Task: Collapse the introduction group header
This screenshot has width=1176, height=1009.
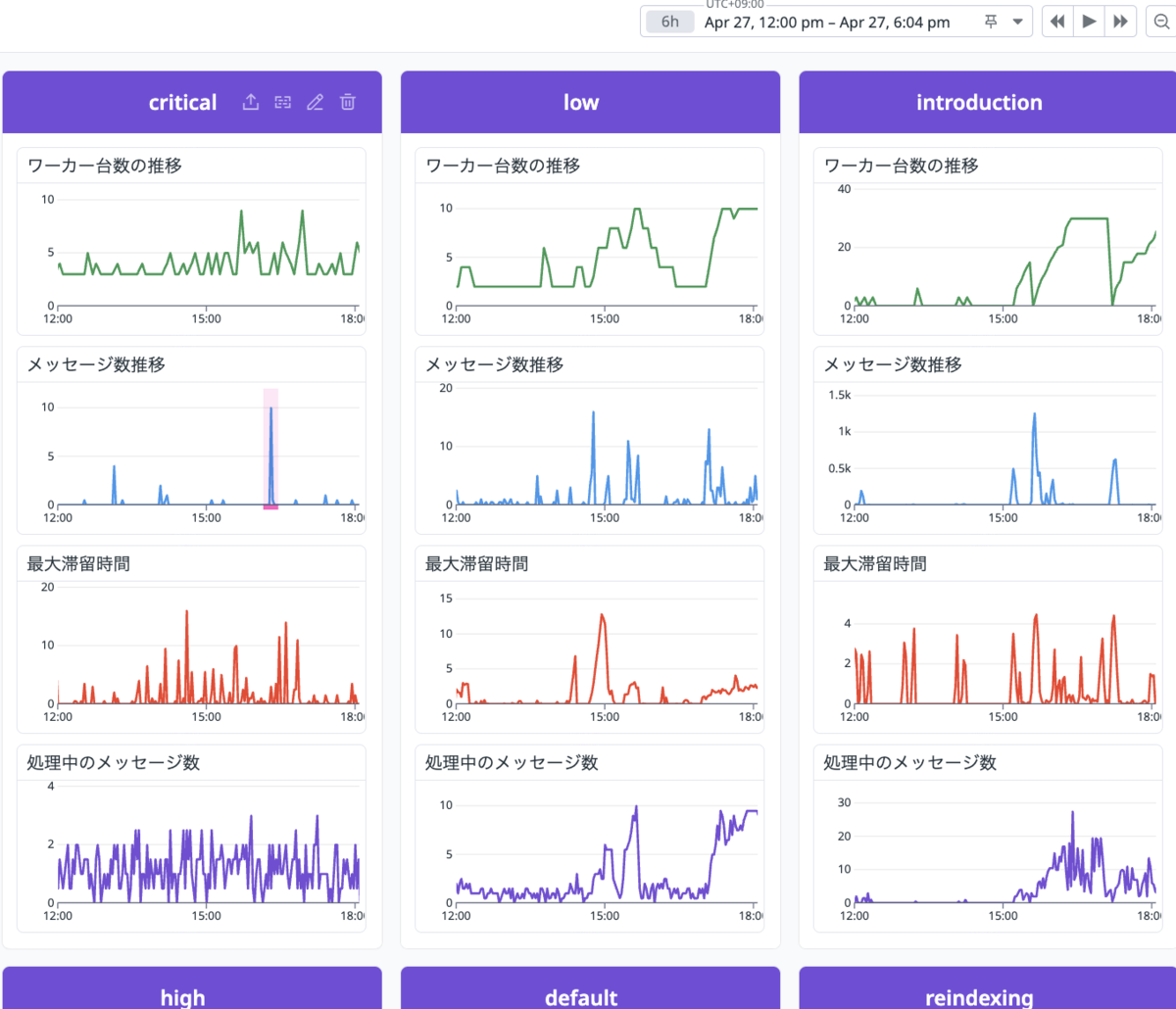Action: click(987, 102)
